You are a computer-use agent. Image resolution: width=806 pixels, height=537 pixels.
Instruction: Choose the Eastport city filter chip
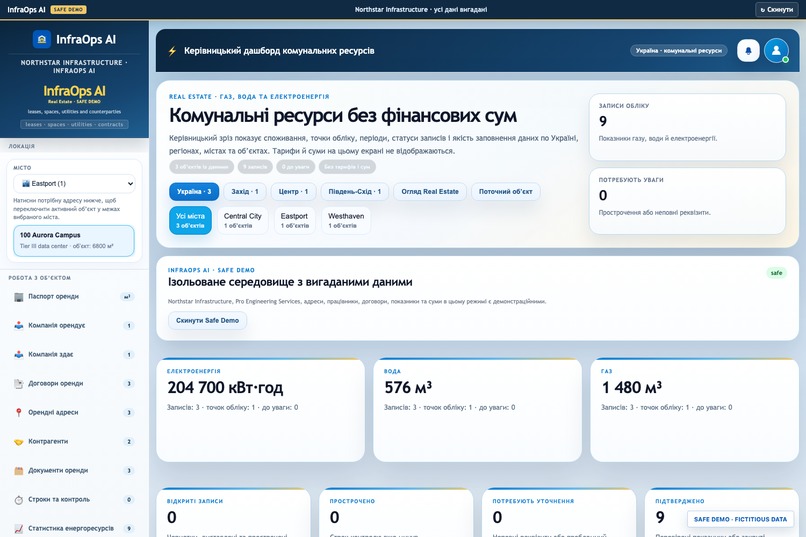point(295,220)
